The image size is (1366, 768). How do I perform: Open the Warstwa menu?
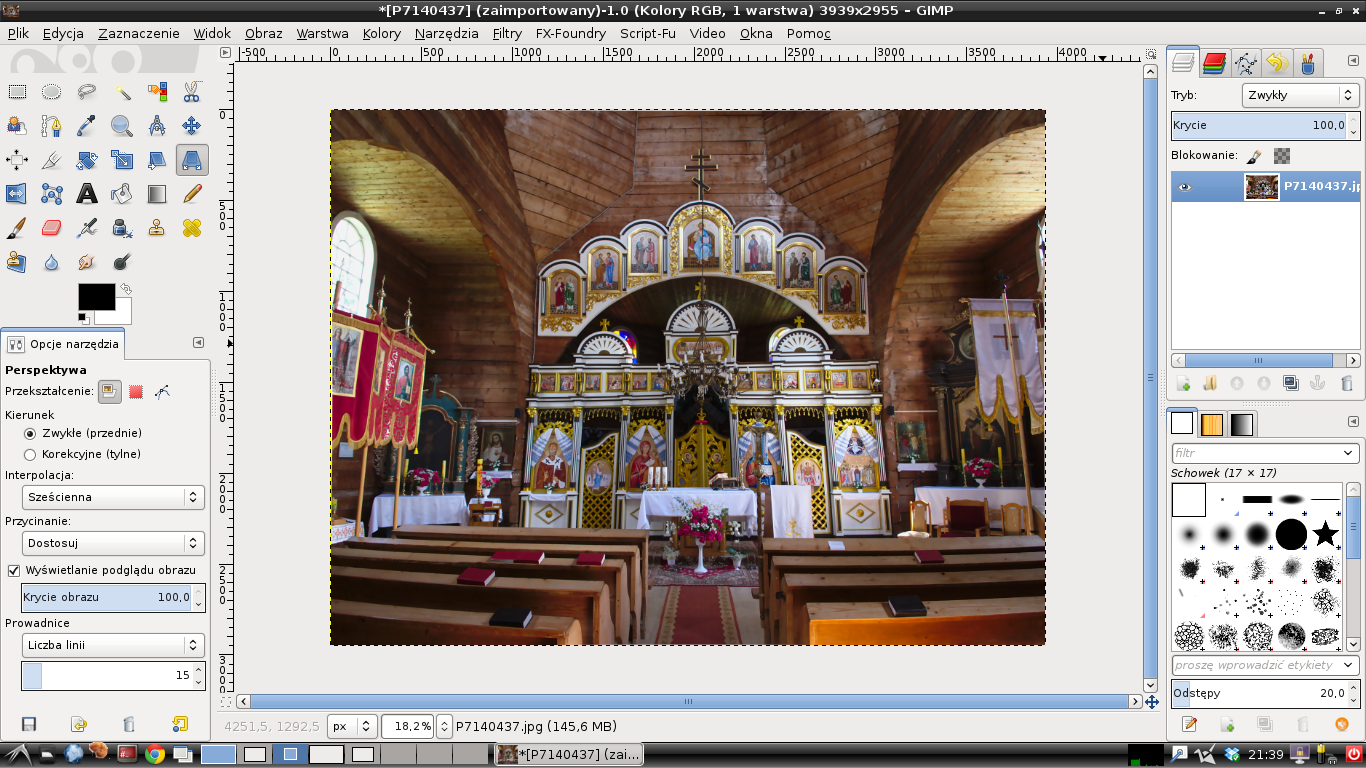[x=322, y=33]
